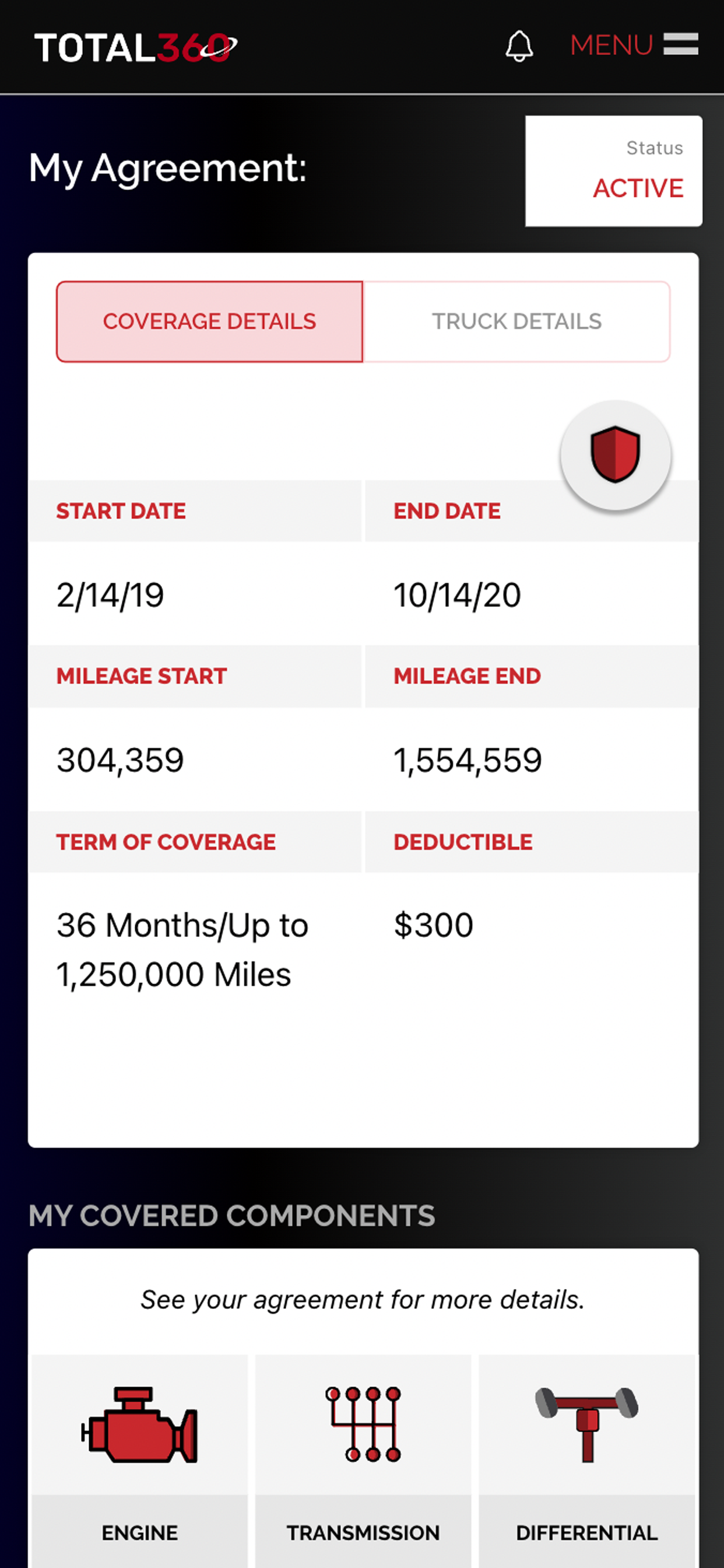Tap the end date value 10/14/20
Image resolution: width=724 pixels, height=1568 pixels.
pos(457,594)
